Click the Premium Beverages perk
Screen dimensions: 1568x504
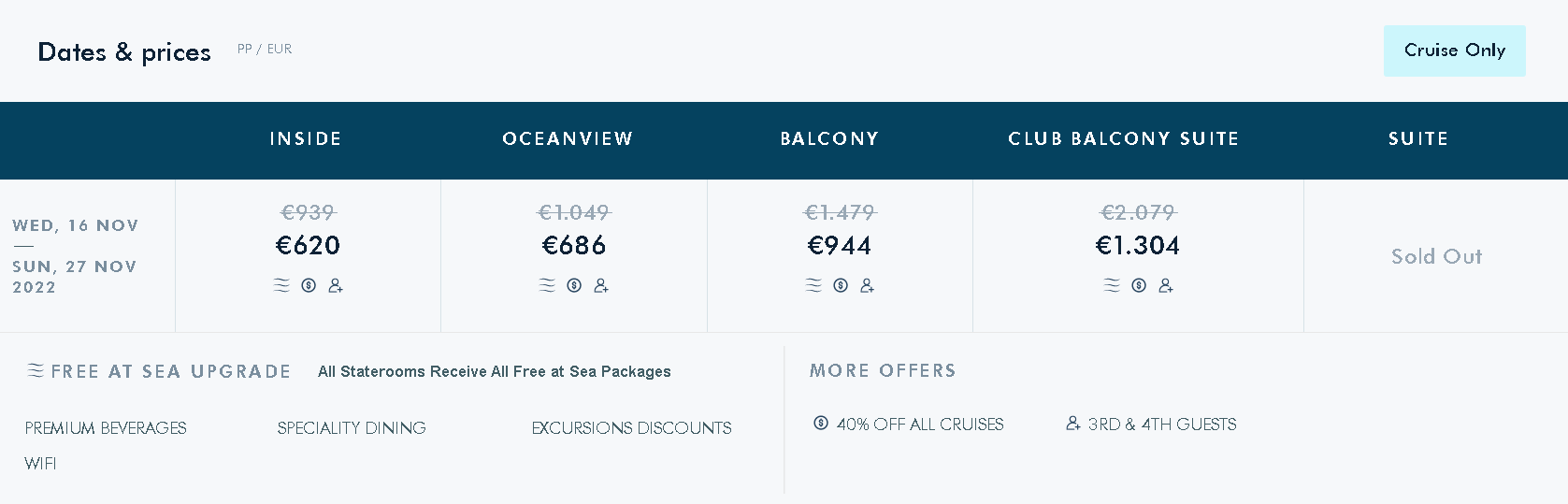(106, 428)
